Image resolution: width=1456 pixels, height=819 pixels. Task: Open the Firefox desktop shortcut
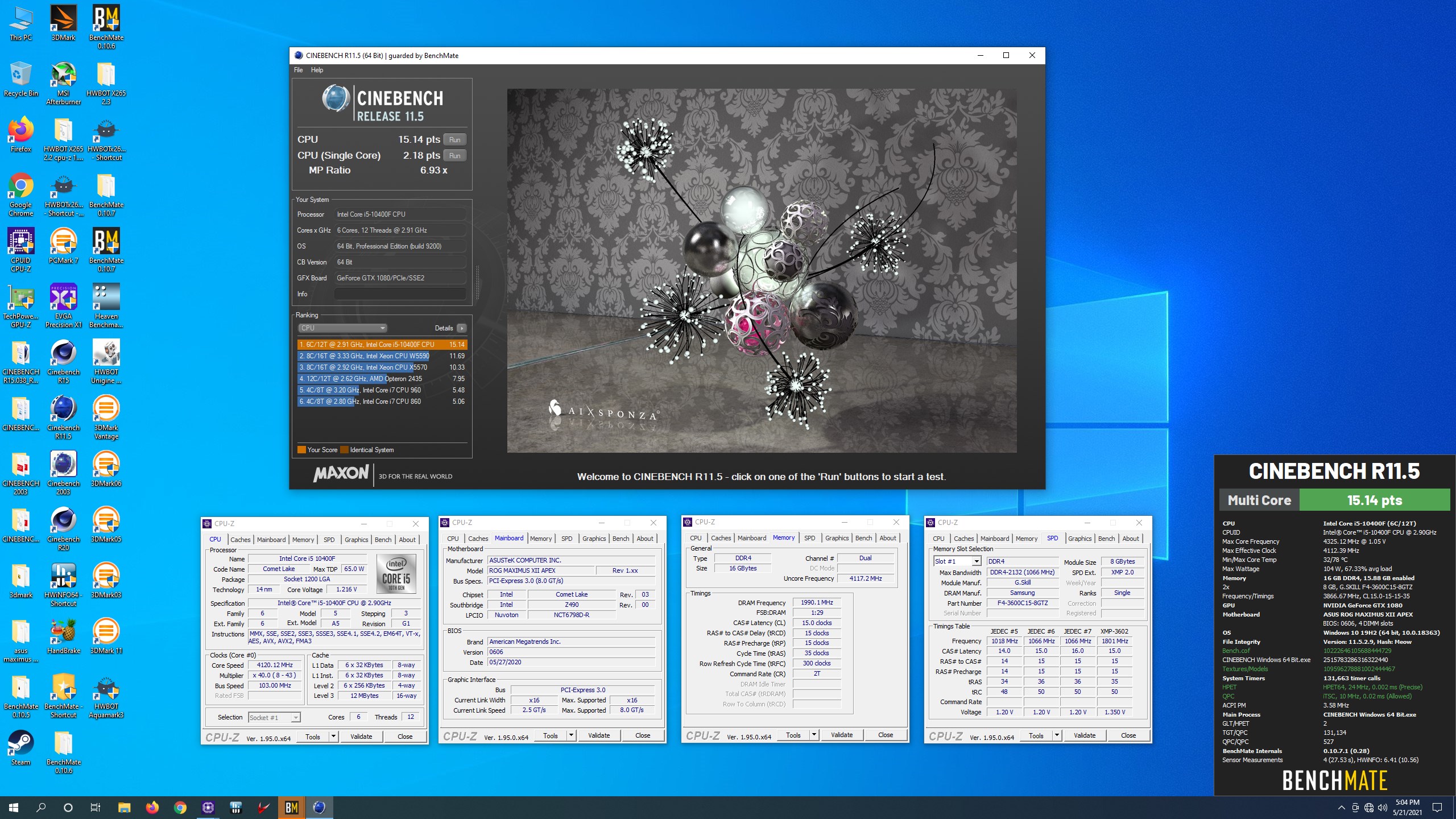click(x=20, y=135)
